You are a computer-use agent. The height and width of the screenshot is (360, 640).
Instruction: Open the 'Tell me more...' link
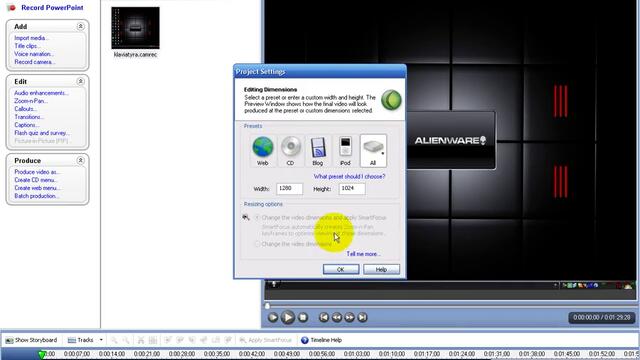tap(363, 254)
